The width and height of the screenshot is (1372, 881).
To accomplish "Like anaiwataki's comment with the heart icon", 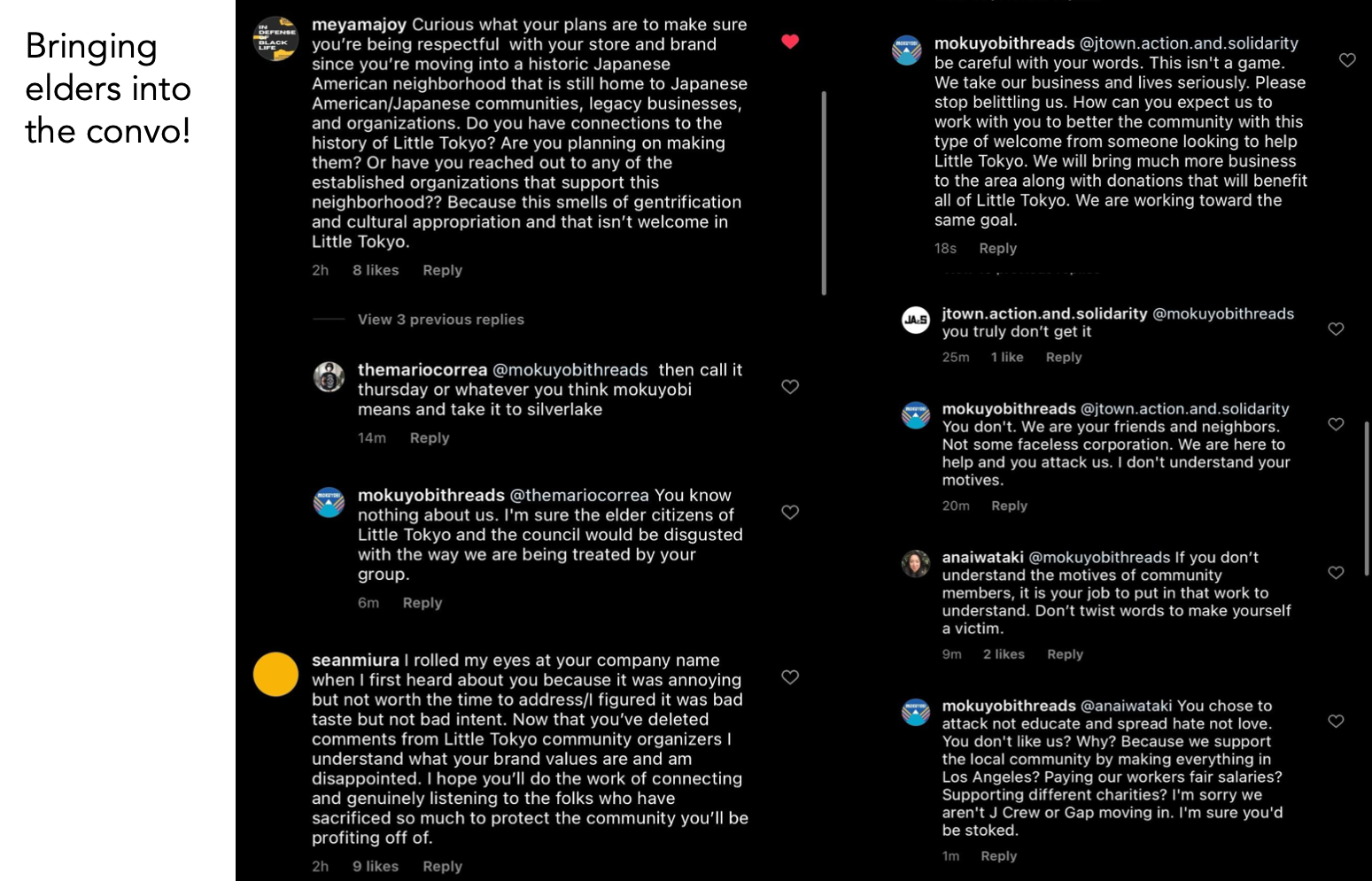I will point(1336,573).
